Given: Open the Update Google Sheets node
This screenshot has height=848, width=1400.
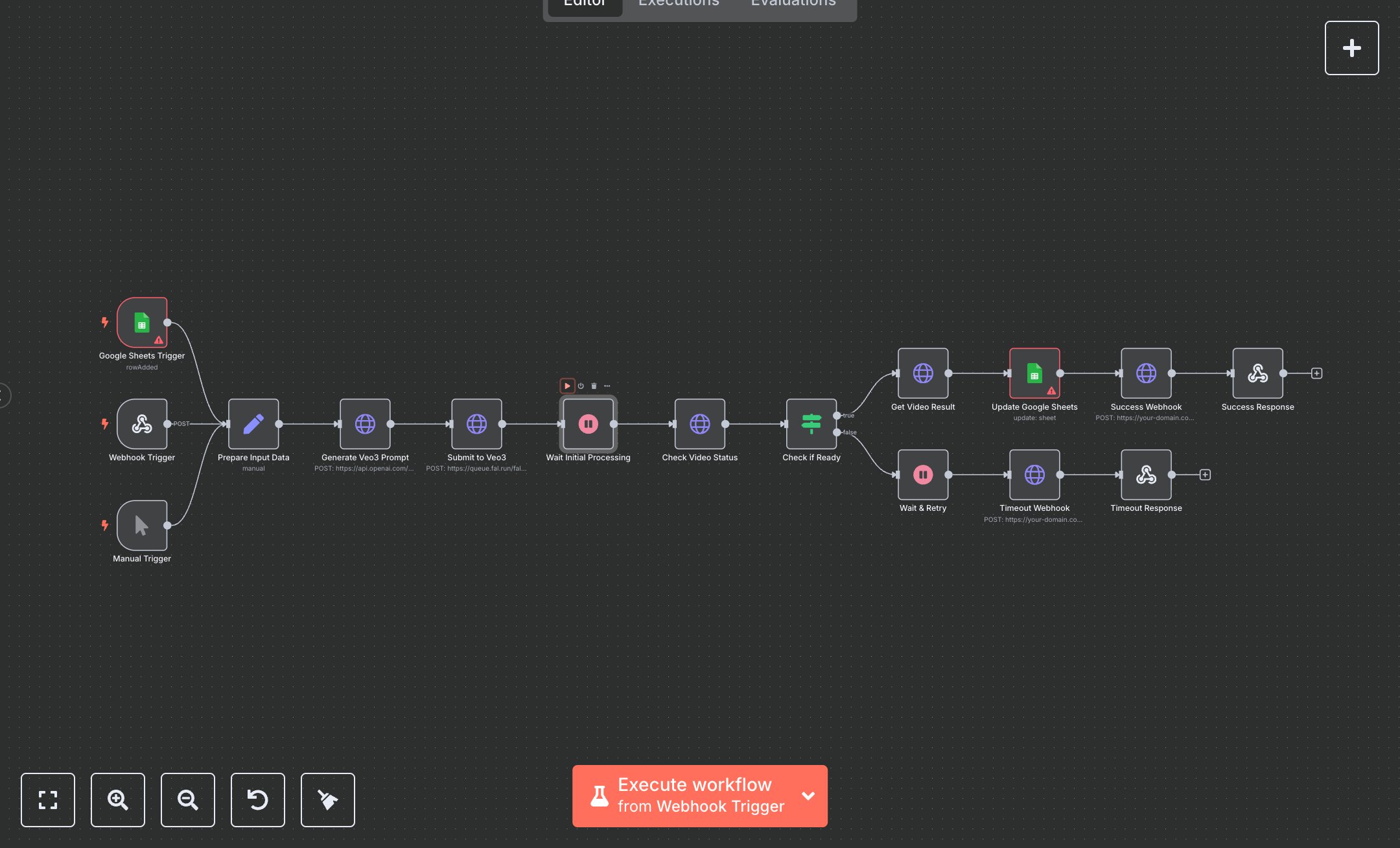Looking at the screenshot, I should (x=1034, y=373).
